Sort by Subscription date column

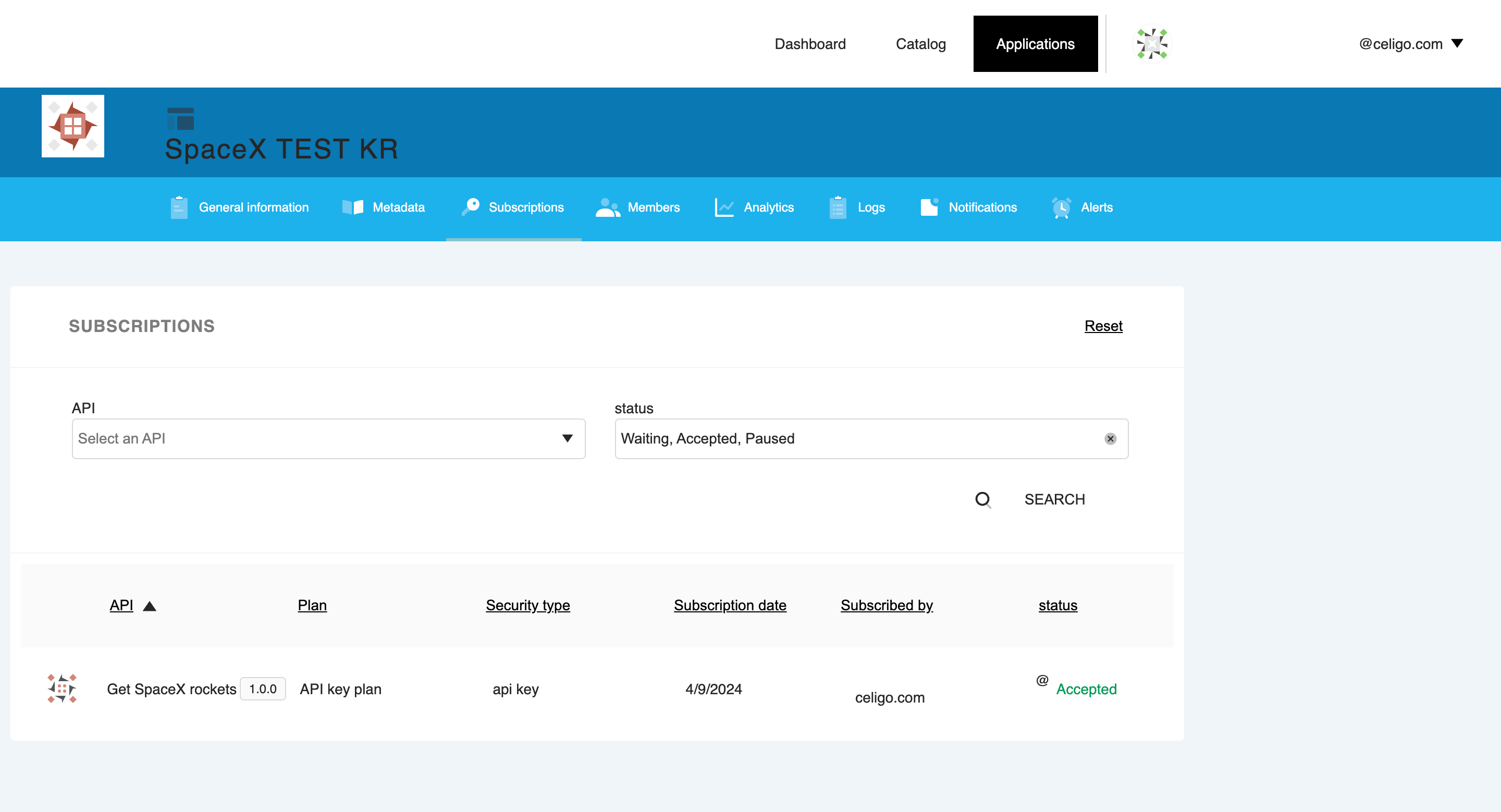tap(730, 605)
